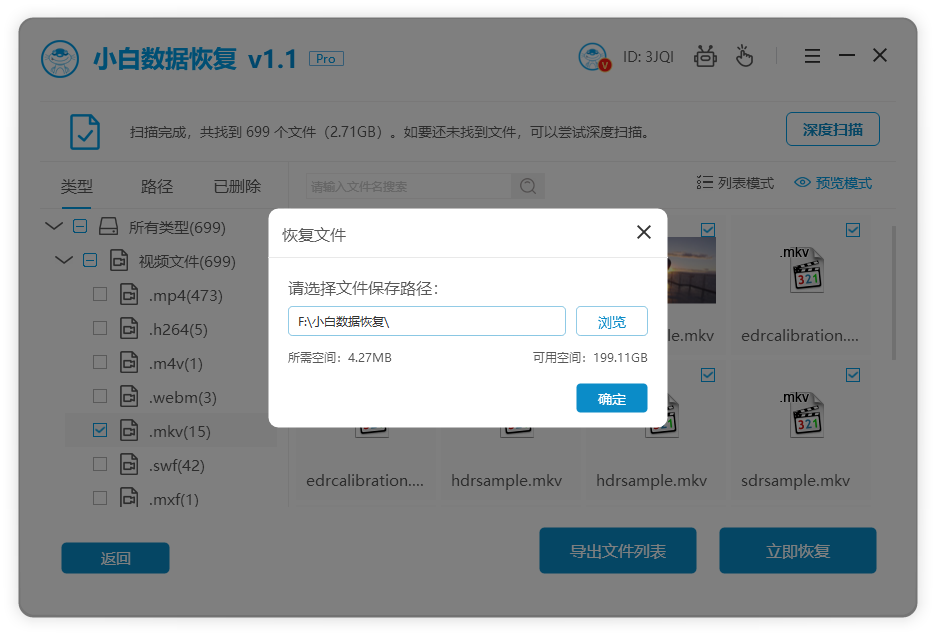Click the file icon beside .mkv(15)
Image resolution: width=936 pixels, height=636 pixels.
pos(129,431)
